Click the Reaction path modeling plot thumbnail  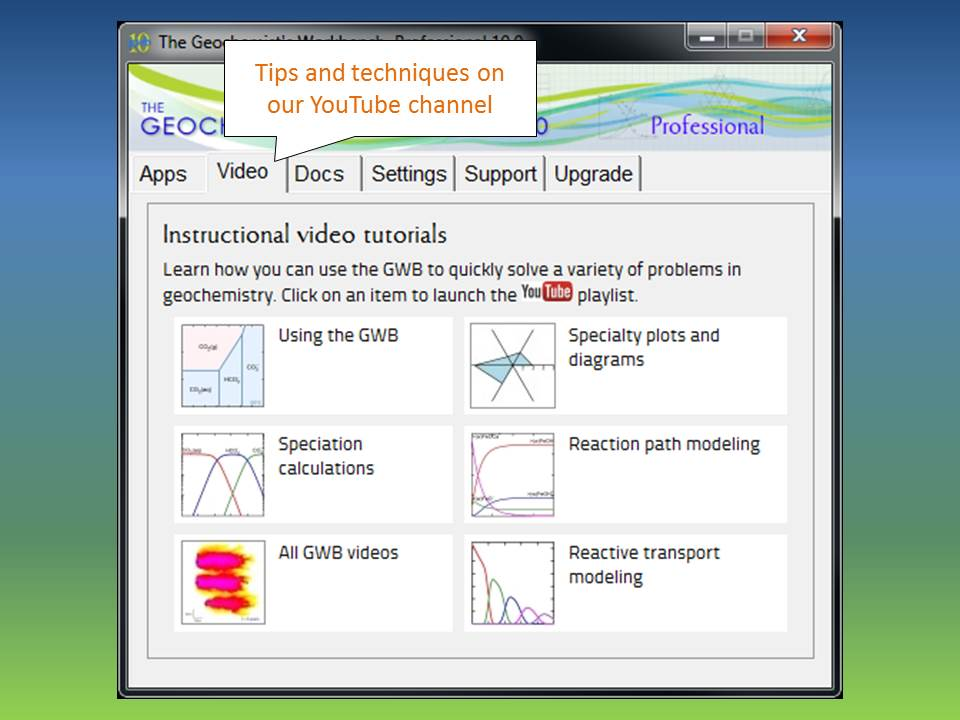click(x=512, y=474)
